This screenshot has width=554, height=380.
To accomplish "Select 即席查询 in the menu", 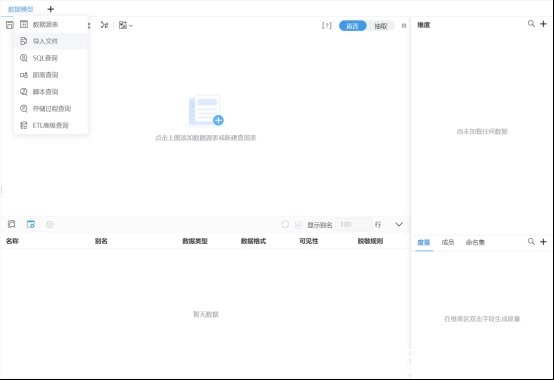I will point(51,75).
